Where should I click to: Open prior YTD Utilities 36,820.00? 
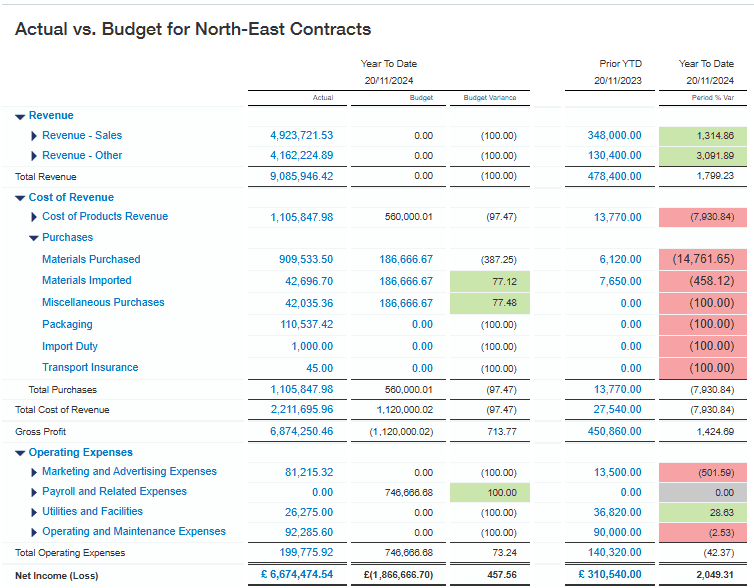click(617, 513)
